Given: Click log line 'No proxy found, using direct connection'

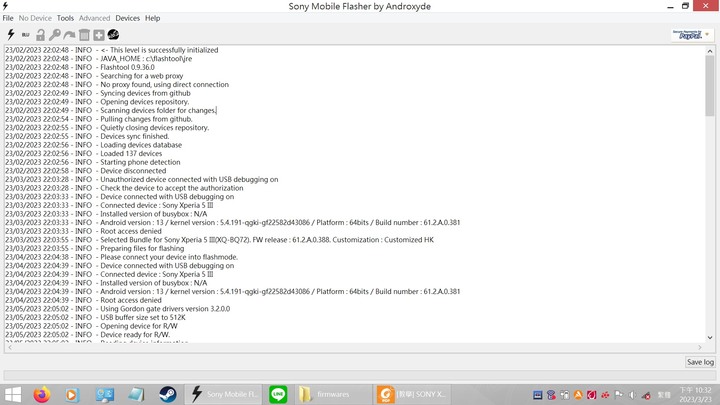Looking at the screenshot, I should click(164, 84).
